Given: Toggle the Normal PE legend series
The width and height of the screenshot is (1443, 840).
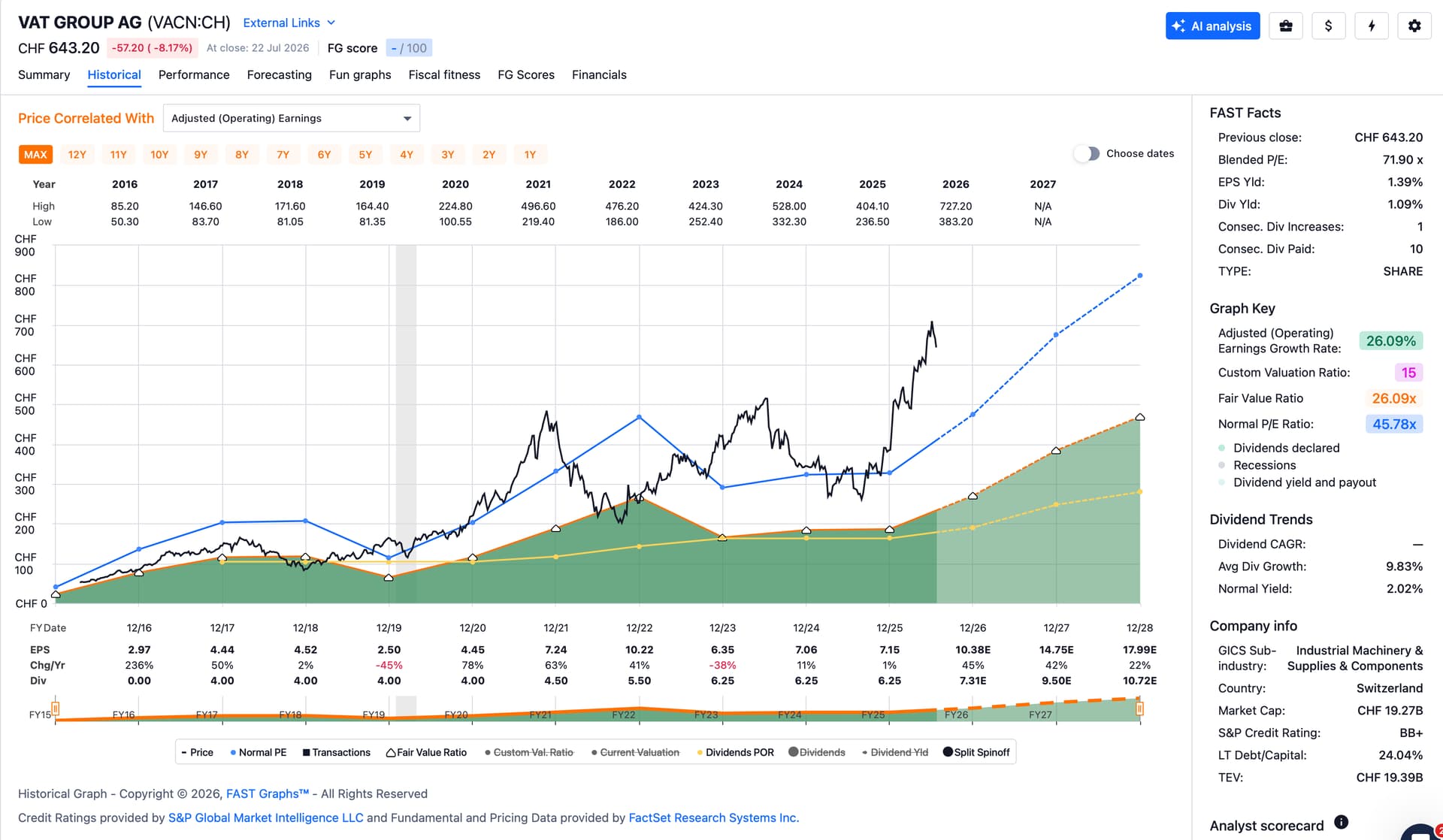Looking at the screenshot, I should (259, 752).
